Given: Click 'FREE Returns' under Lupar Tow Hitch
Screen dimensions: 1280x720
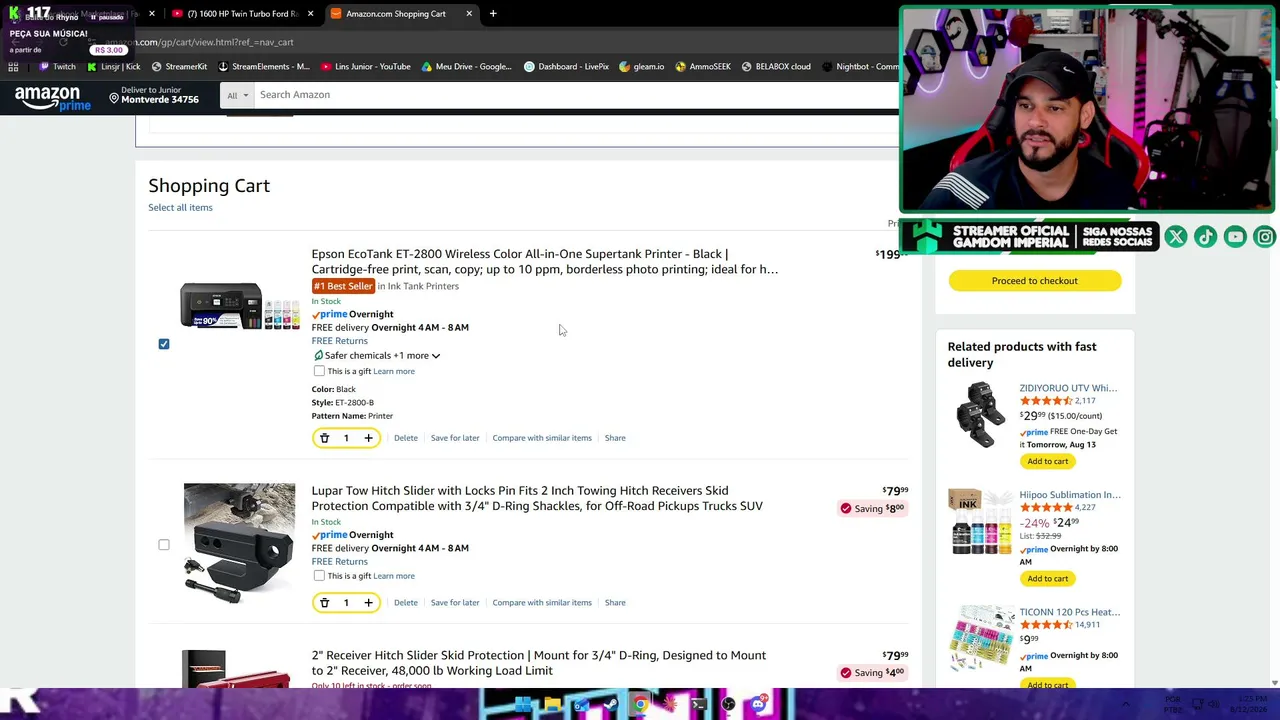Looking at the screenshot, I should 339,562.
